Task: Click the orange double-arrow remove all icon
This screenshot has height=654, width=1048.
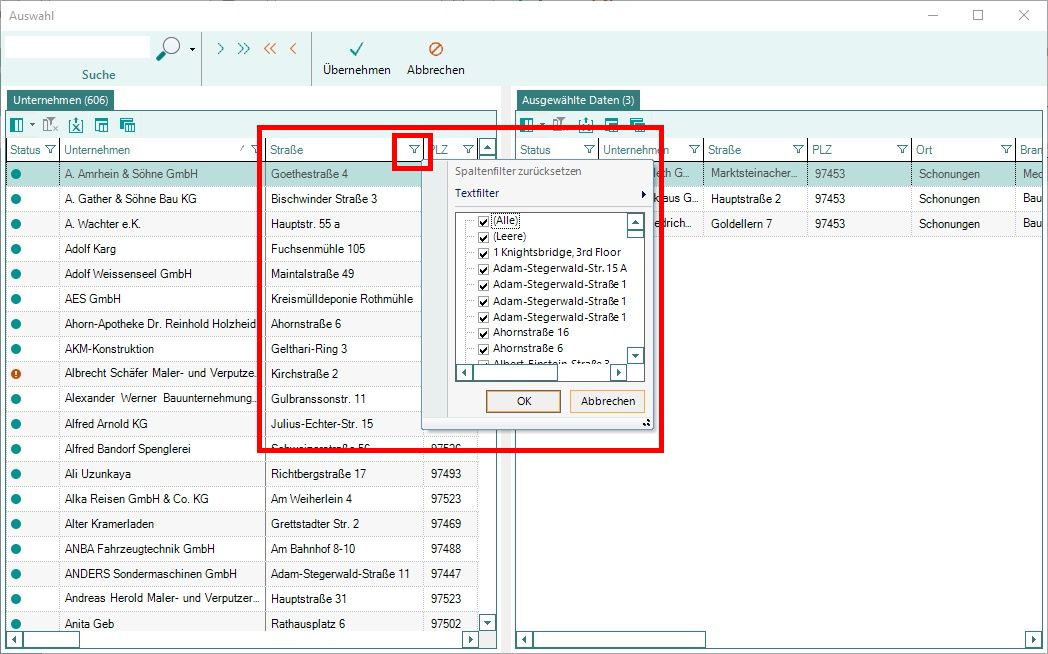Action: point(269,48)
